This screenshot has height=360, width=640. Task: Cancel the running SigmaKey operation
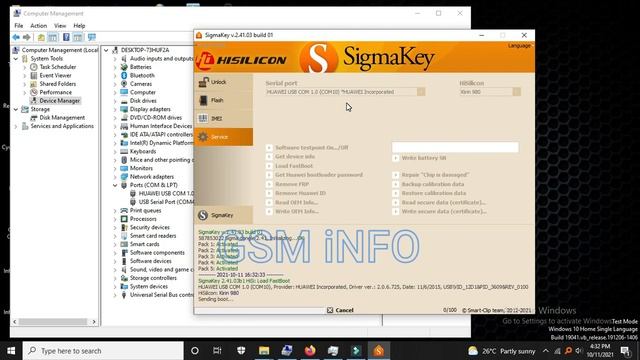340,310
